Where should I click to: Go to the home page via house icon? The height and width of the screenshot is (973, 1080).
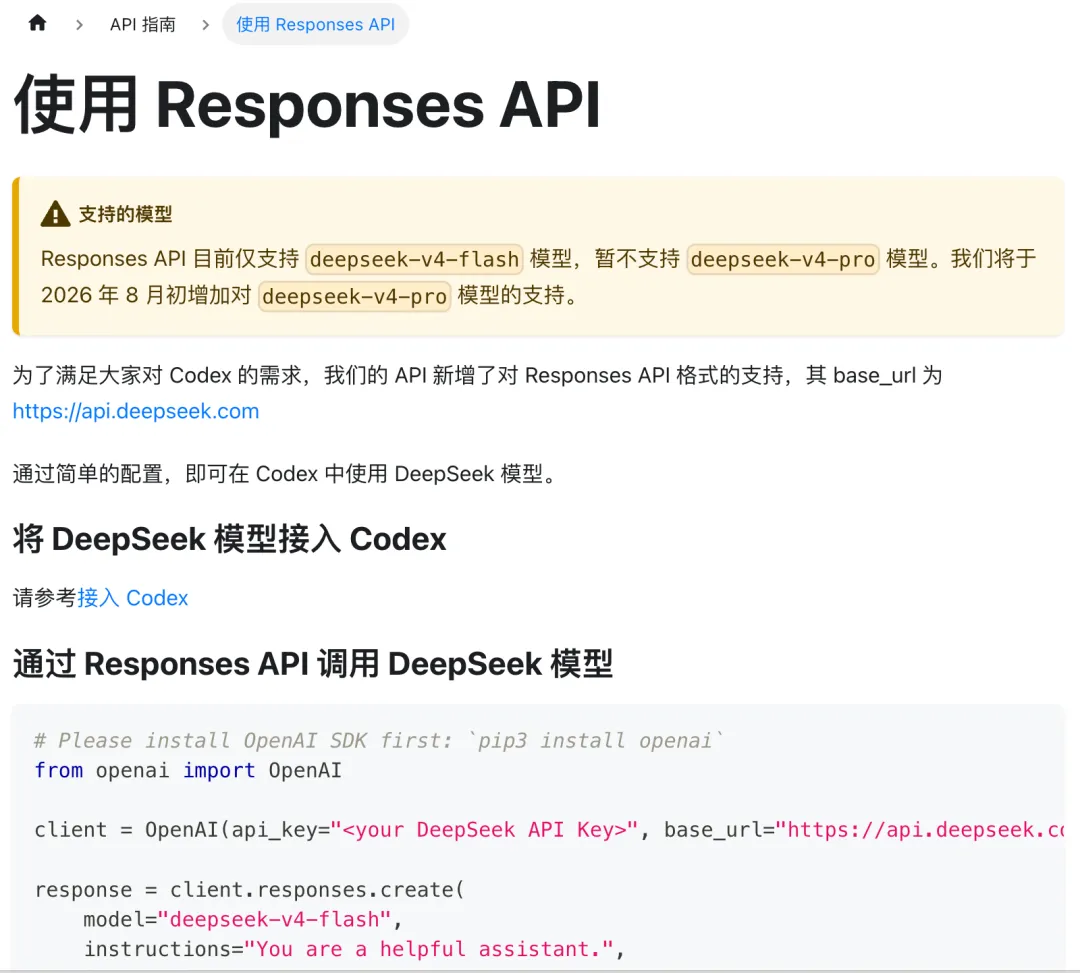click(37, 23)
